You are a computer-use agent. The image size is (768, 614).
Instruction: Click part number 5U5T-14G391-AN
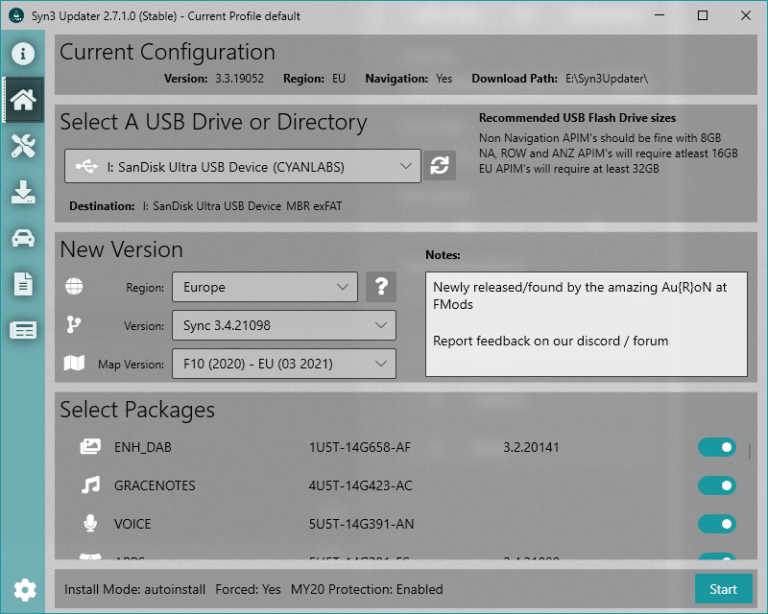pyautogui.click(x=361, y=524)
